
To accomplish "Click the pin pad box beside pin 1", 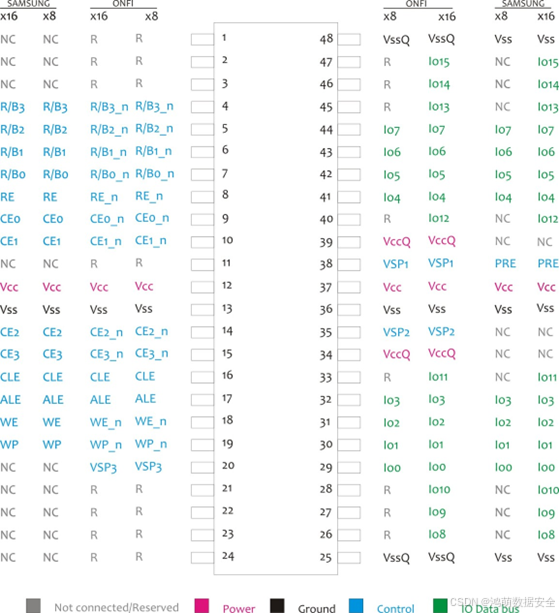I will (202, 39).
